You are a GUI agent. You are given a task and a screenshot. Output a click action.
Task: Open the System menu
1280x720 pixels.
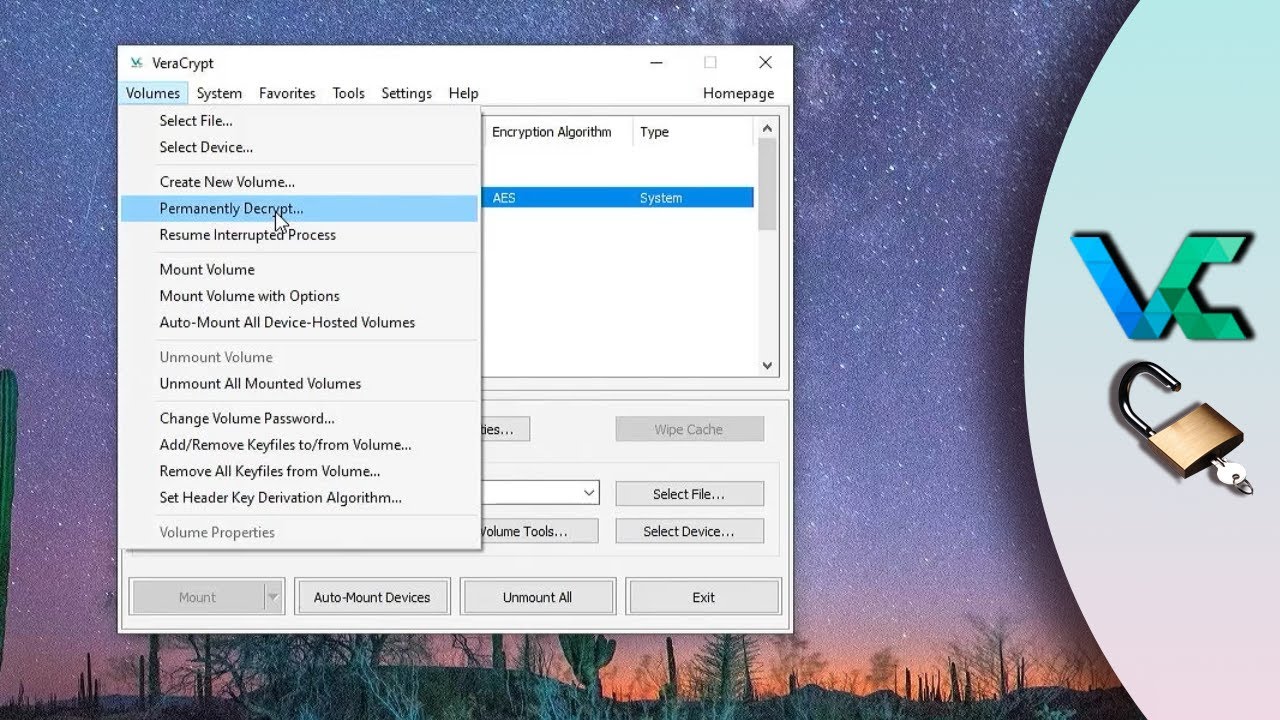[219, 93]
